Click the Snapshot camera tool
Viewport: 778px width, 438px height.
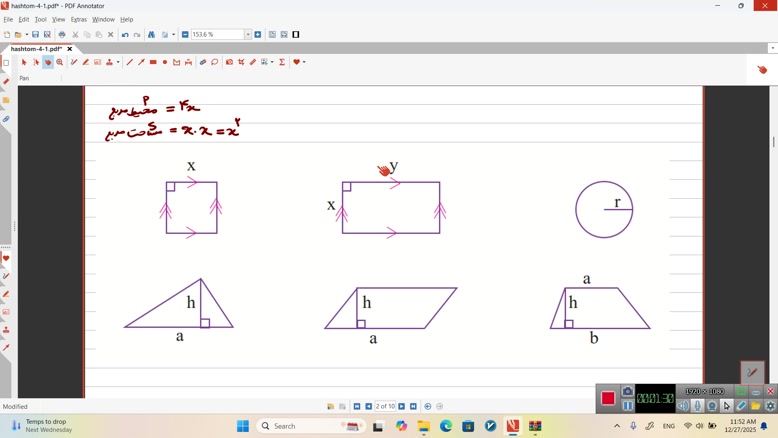pyautogui.click(x=229, y=62)
